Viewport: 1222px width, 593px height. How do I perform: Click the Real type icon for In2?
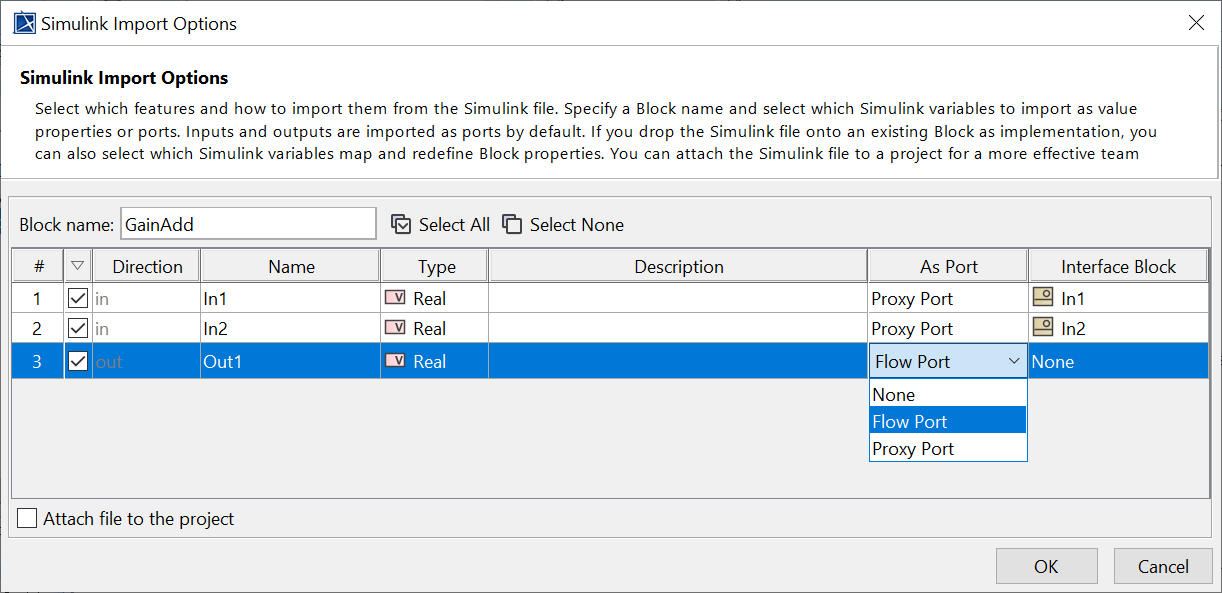click(395, 328)
